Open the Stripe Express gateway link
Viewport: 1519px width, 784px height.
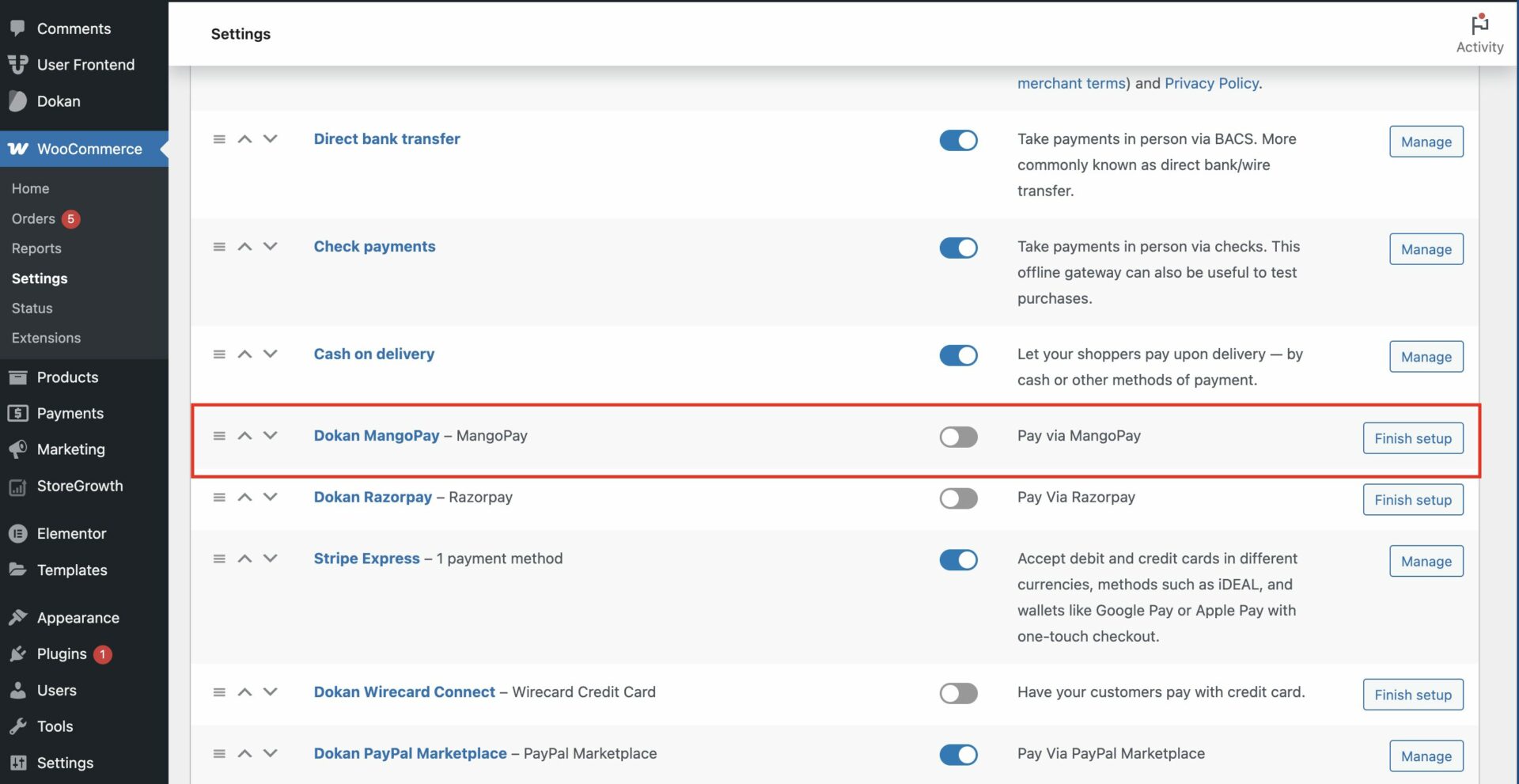pos(366,559)
